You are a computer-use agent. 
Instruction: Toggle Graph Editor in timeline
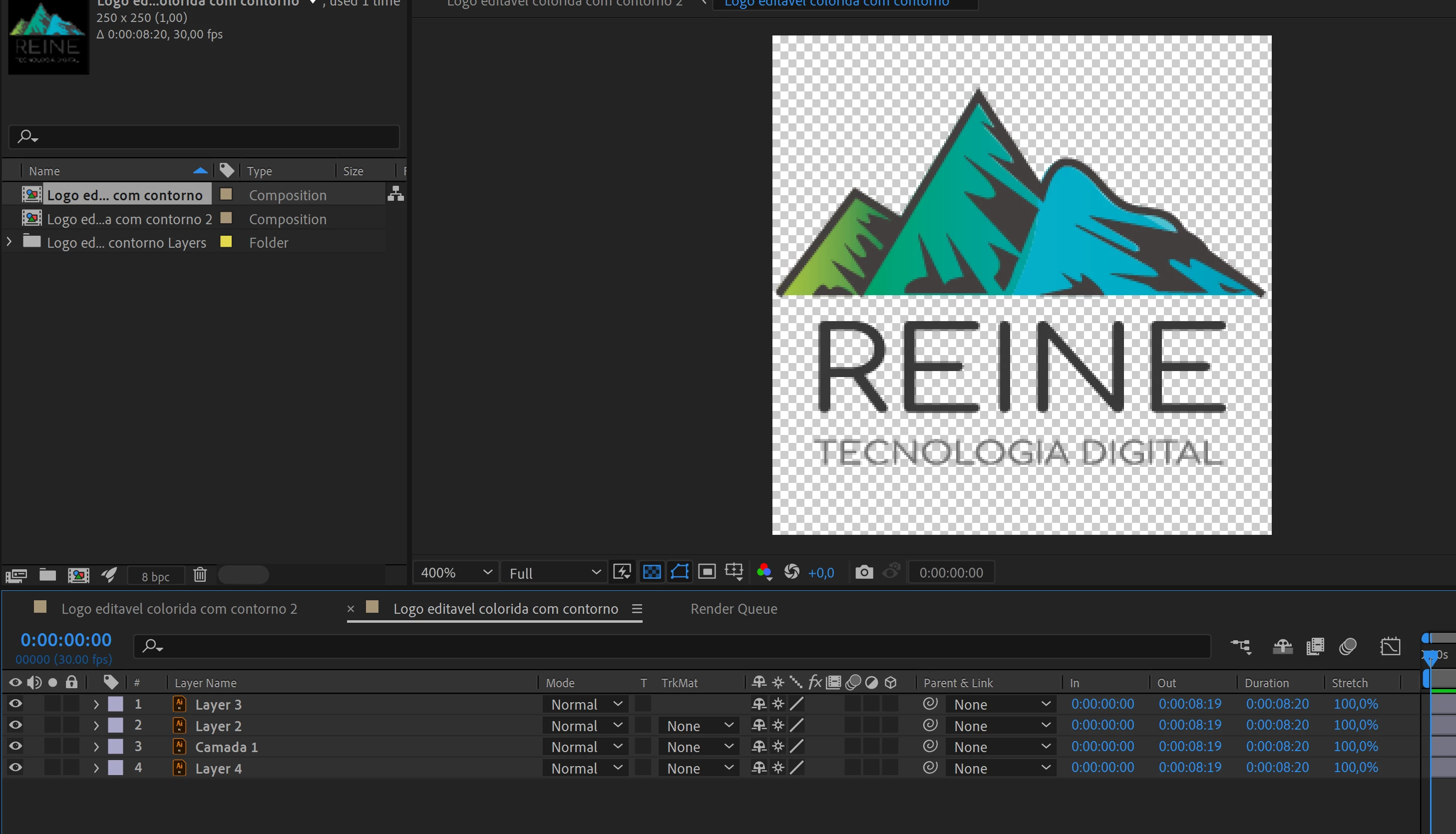[1390, 647]
